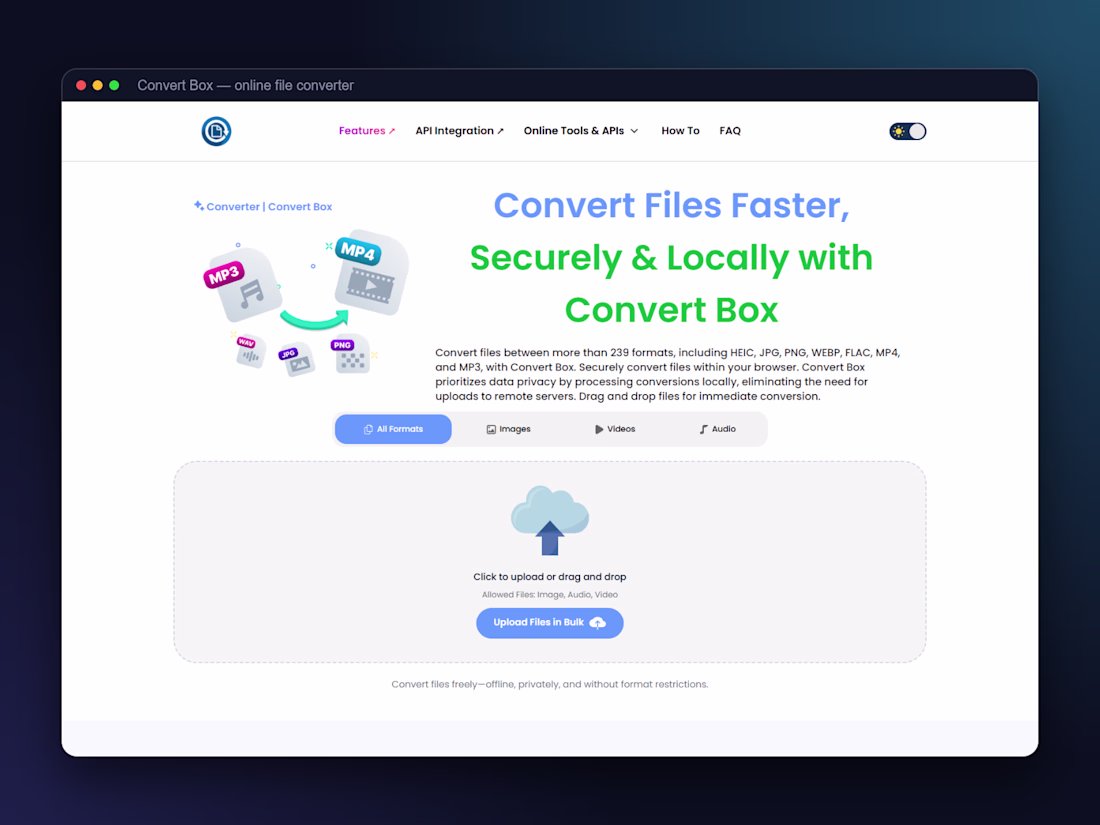1100x825 pixels.
Task: Click the Converter | Convert Box heading
Action: [269, 207]
